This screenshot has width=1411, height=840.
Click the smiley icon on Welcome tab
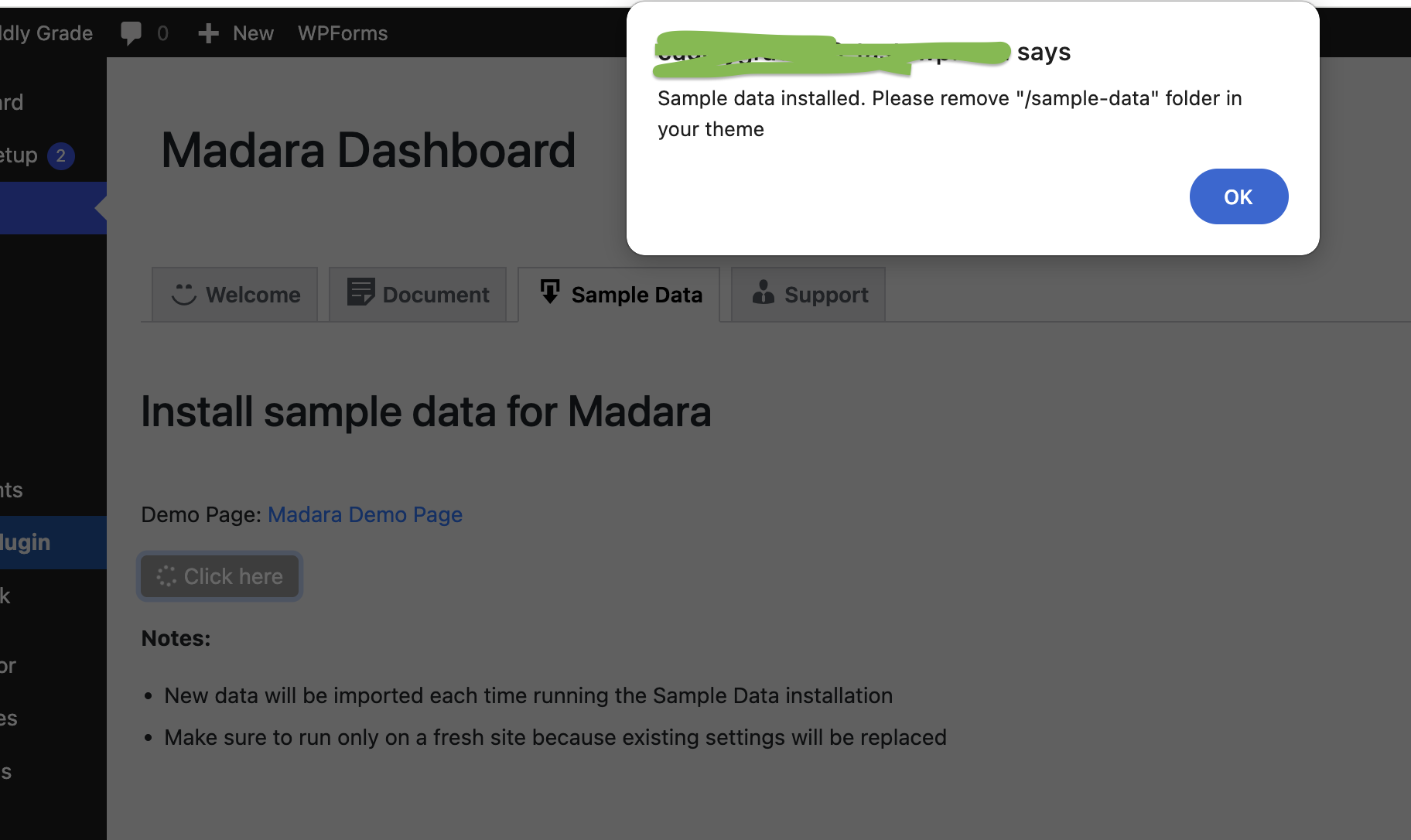coord(184,294)
